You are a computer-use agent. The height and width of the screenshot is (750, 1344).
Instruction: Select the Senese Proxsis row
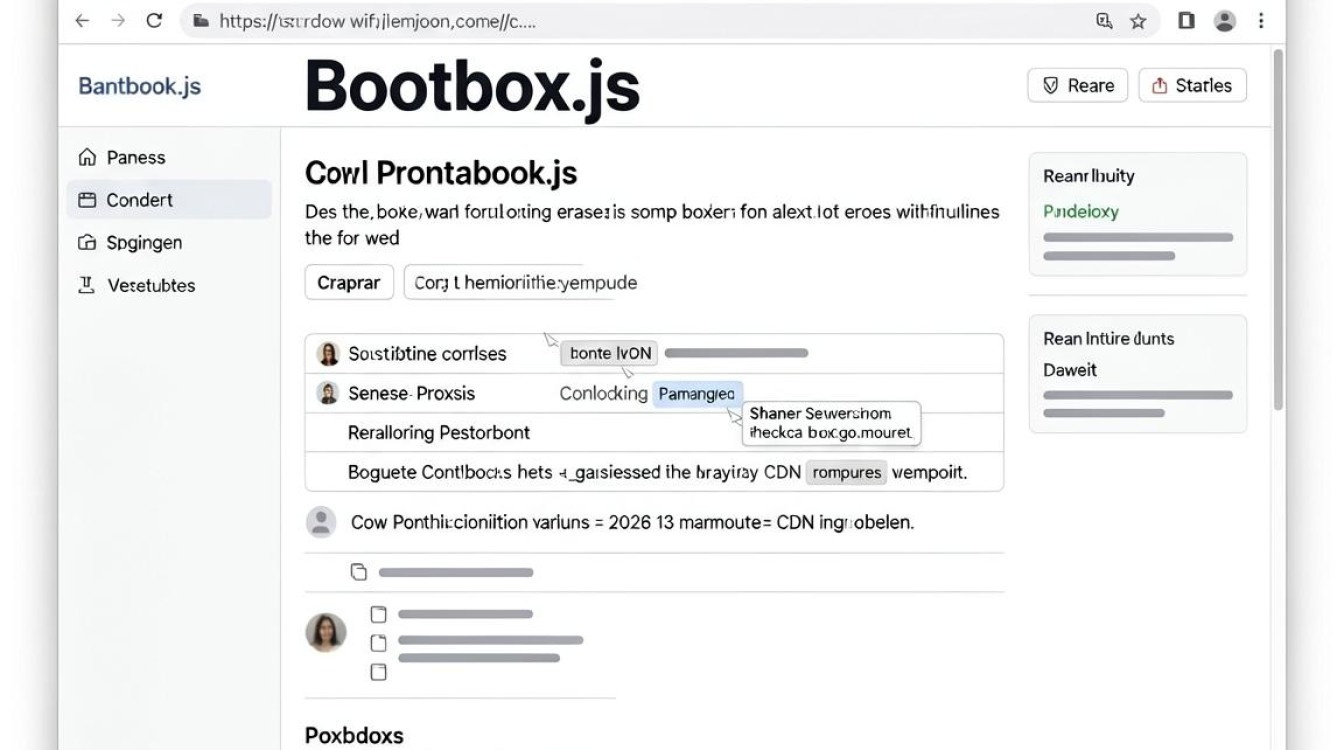pyautogui.click(x=654, y=393)
